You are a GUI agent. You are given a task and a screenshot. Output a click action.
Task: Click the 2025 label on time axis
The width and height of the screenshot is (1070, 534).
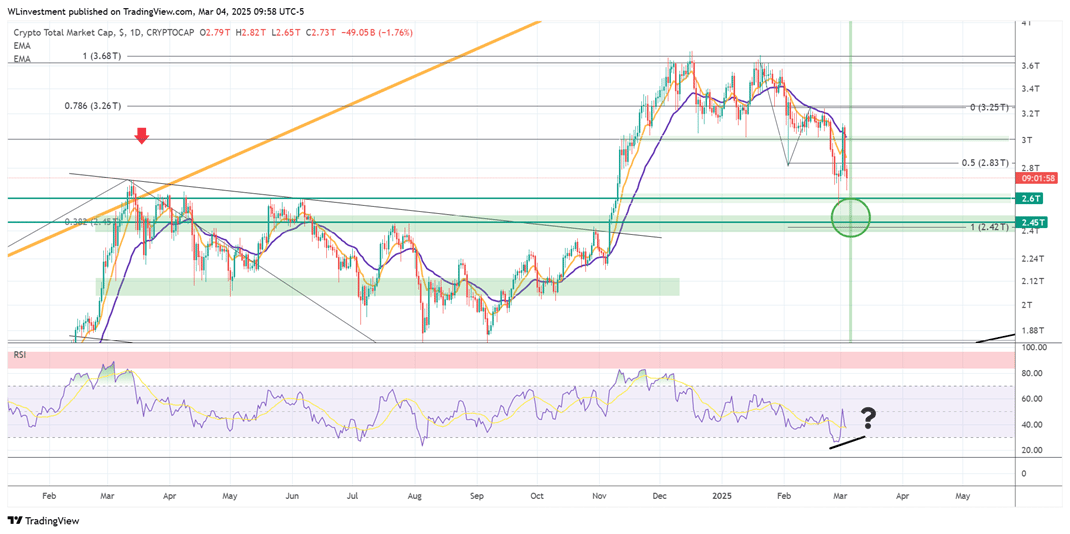722,494
